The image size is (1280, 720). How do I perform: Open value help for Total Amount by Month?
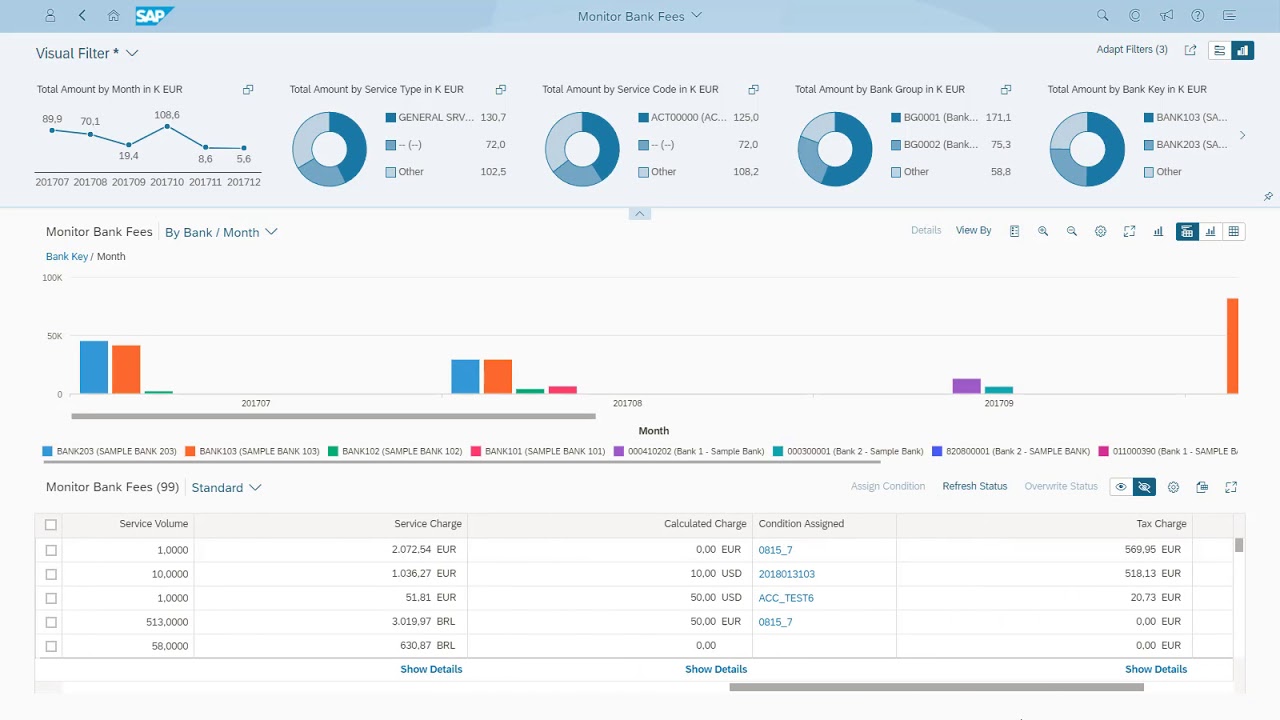pos(248,90)
